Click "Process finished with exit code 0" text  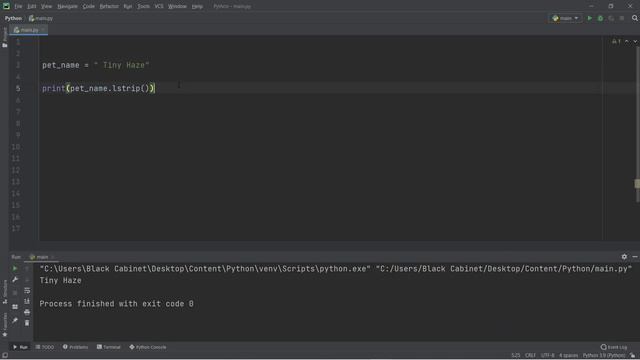116,304
